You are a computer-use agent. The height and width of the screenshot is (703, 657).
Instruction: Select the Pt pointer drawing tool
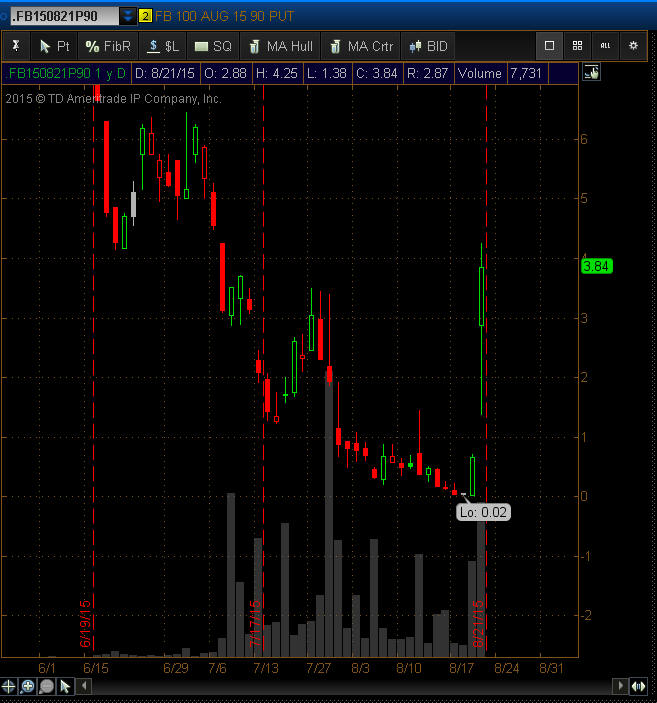click(54, 46)
